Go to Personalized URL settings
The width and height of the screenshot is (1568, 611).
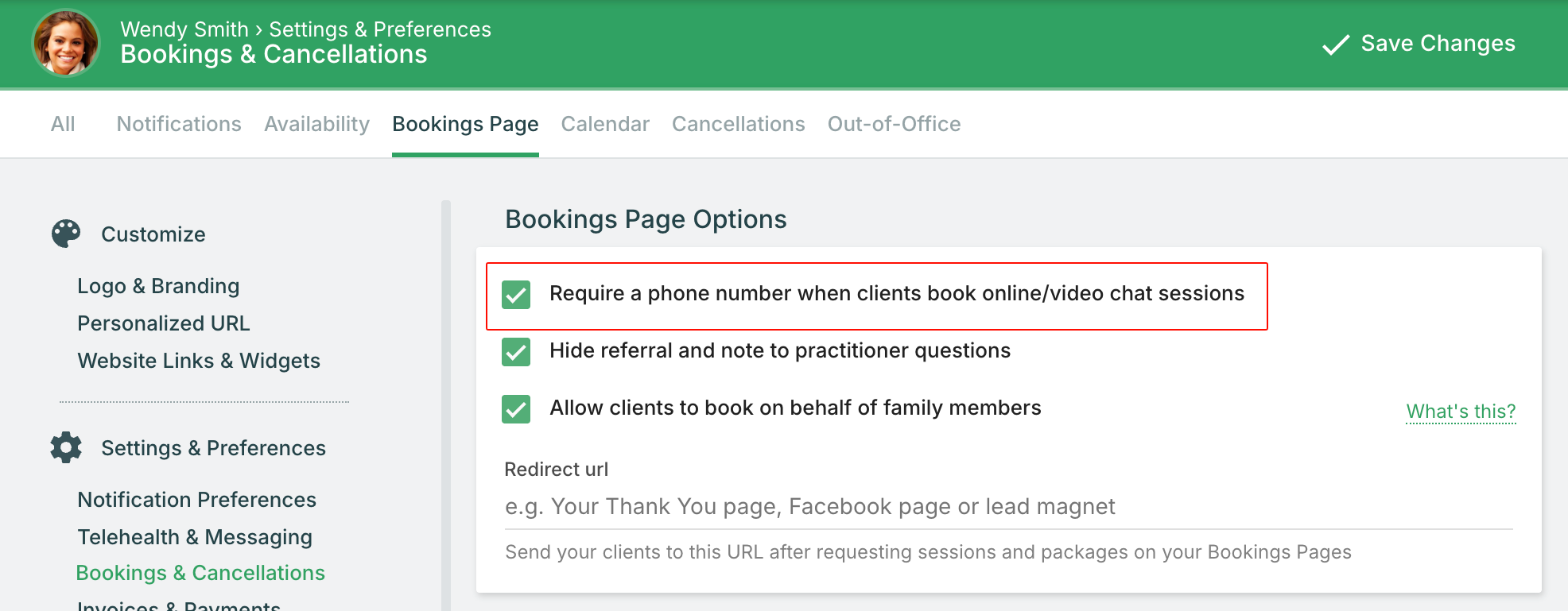(x=164, y=323)
